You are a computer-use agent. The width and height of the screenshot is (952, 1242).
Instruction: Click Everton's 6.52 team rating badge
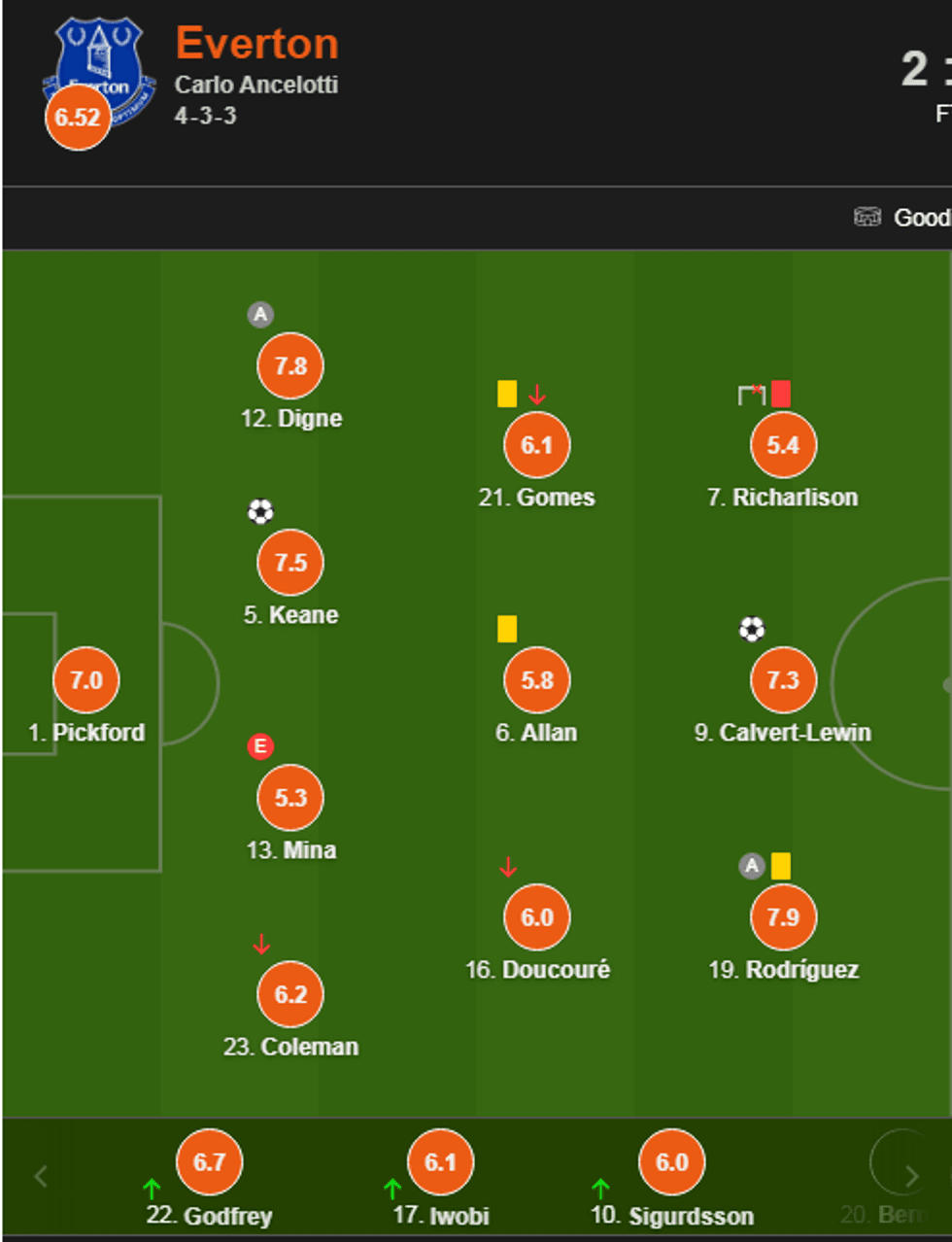(x=78, y=118)
